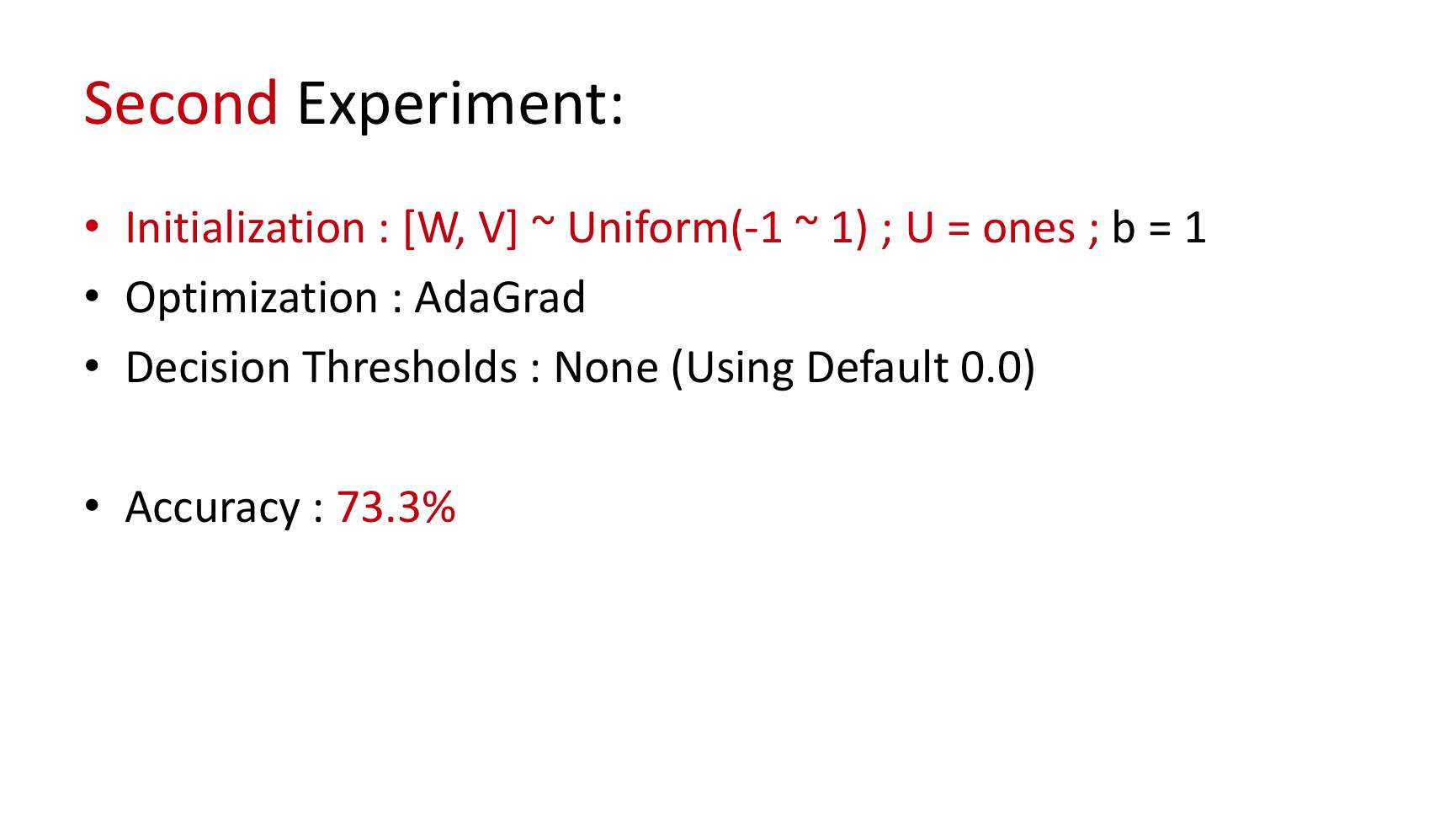Click the "Uniform(-1 ~ 1)" text

(717, 228)
